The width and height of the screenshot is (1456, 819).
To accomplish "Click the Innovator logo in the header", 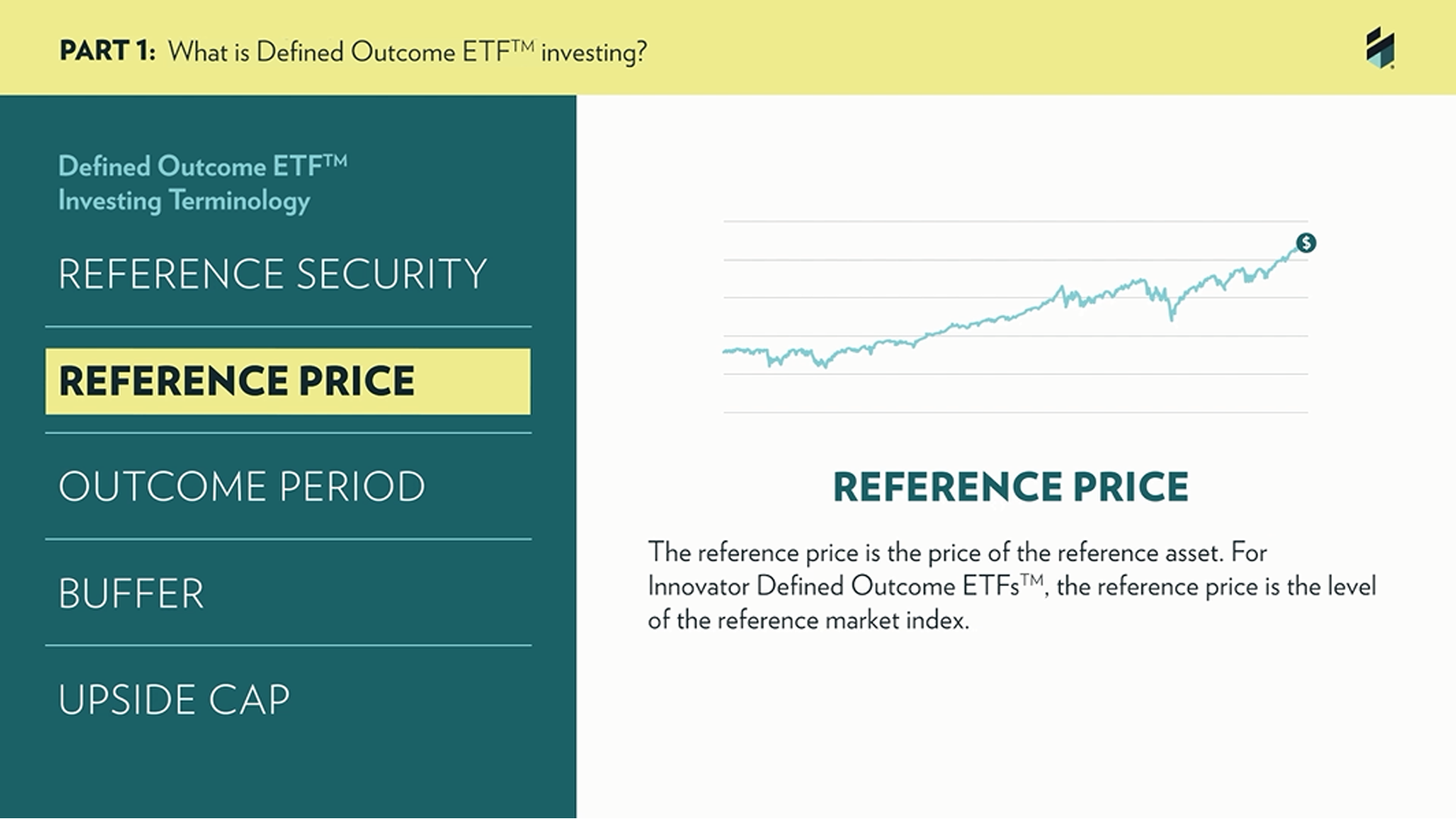I will pos(1380,48).
